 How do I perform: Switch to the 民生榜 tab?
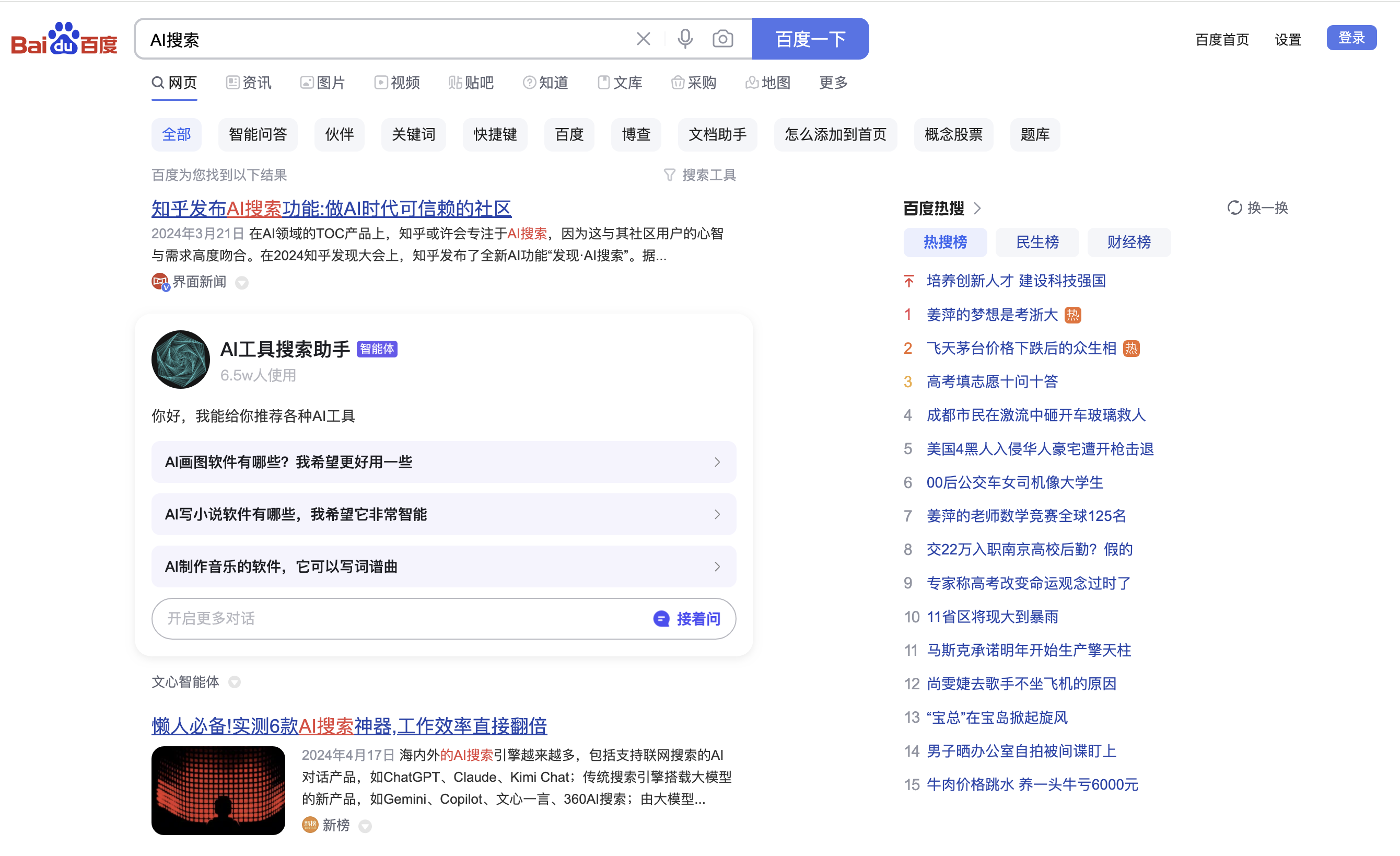tap(1037, 242)
